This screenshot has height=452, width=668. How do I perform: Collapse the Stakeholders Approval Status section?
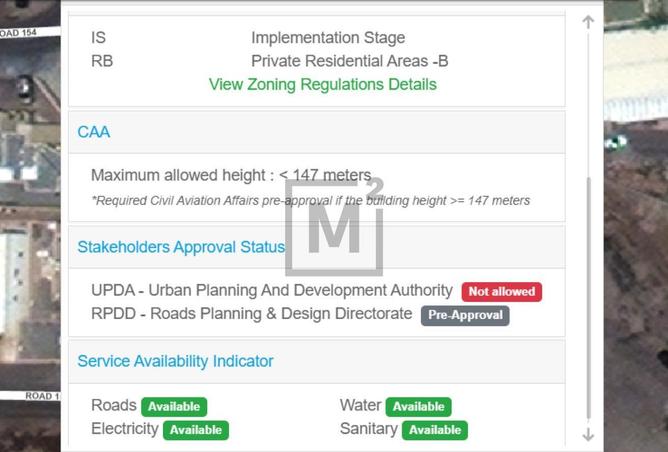click(x=181, y=247)
